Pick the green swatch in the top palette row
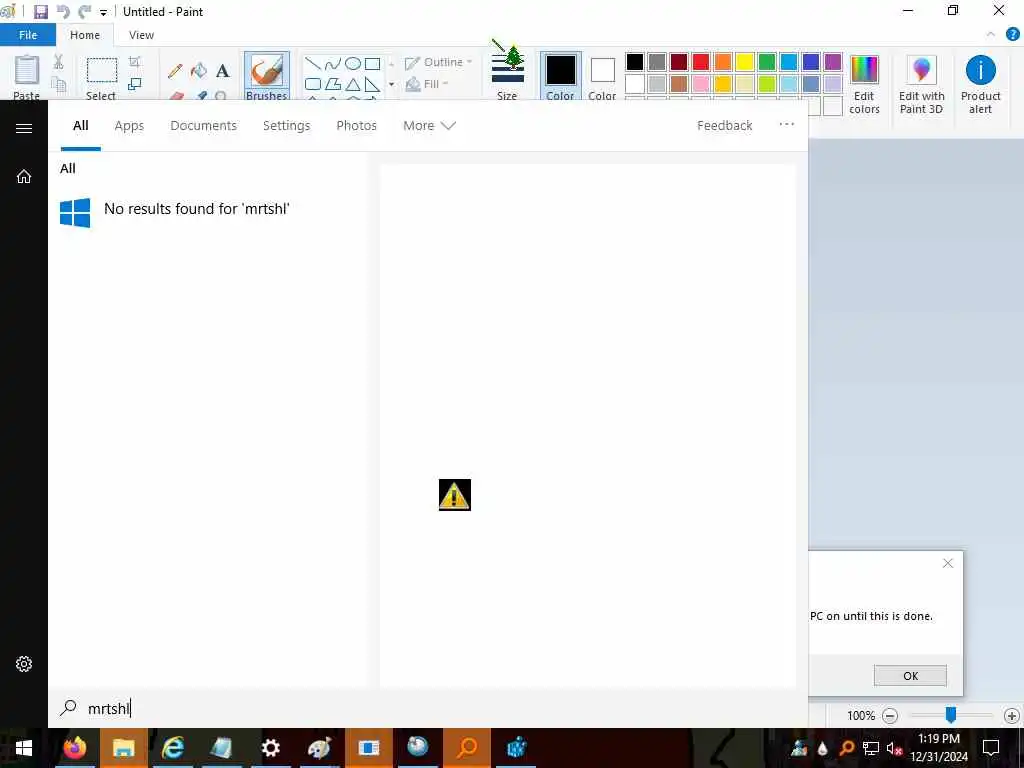1024x768 pixels. [767, 62]
